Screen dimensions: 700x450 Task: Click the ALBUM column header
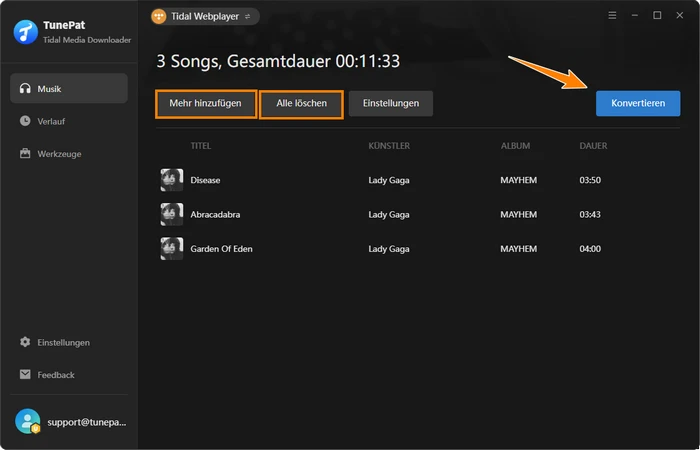(x=515, y=146)
